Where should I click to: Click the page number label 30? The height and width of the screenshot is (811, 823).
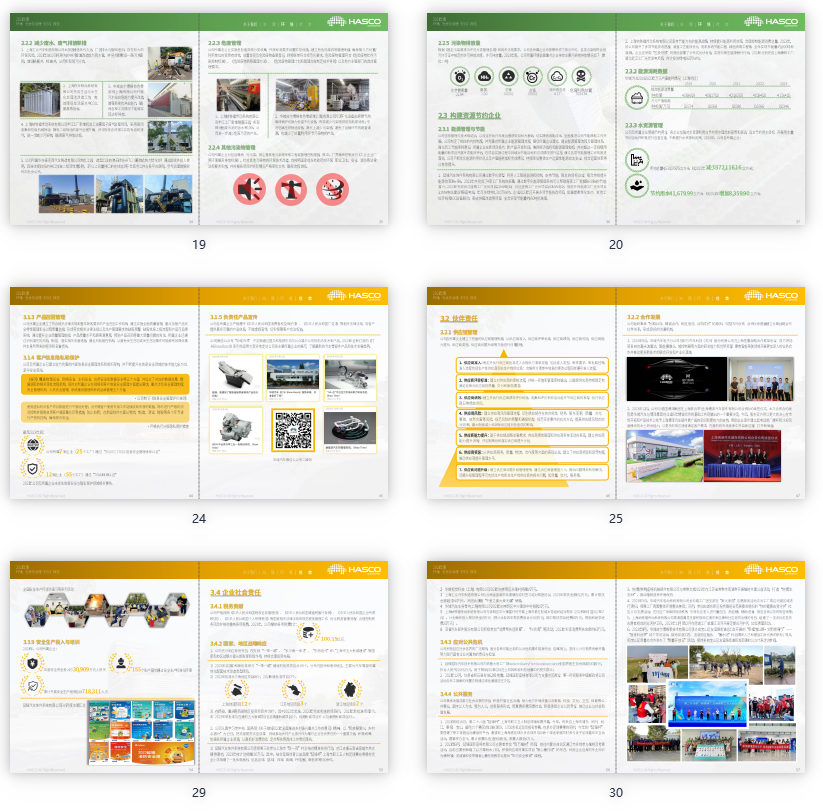tap(616, 791)
